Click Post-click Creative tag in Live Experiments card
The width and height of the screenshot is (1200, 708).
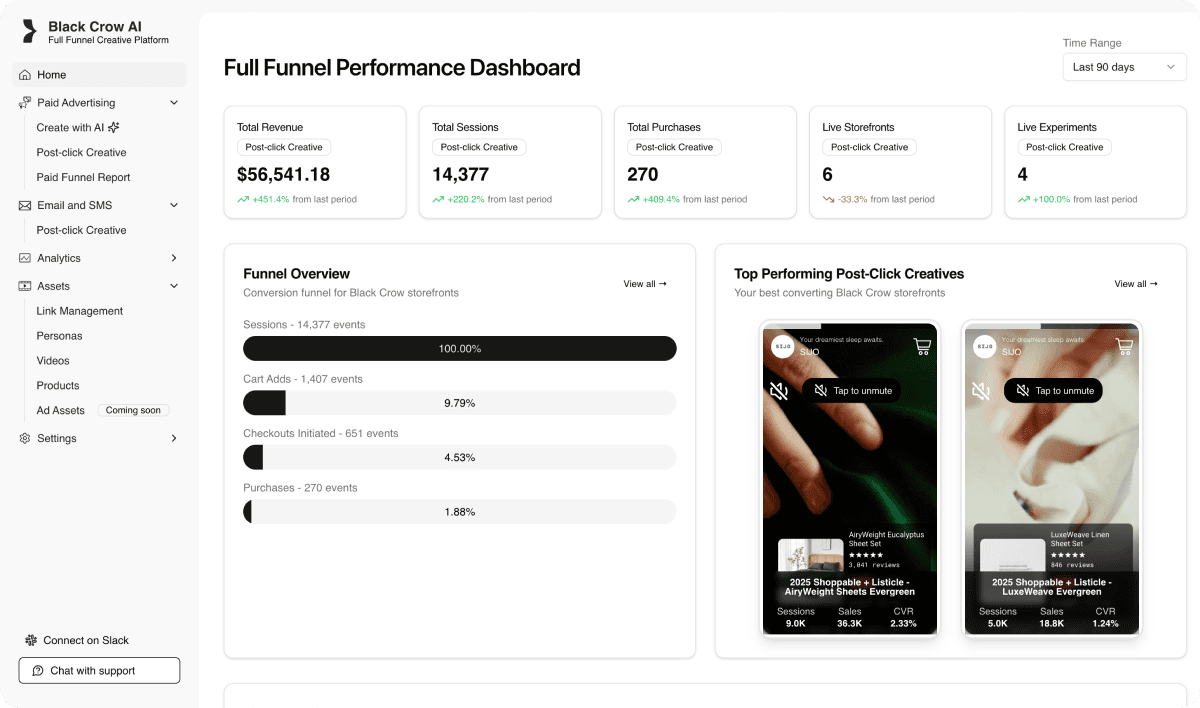(x=1064, y=147)
